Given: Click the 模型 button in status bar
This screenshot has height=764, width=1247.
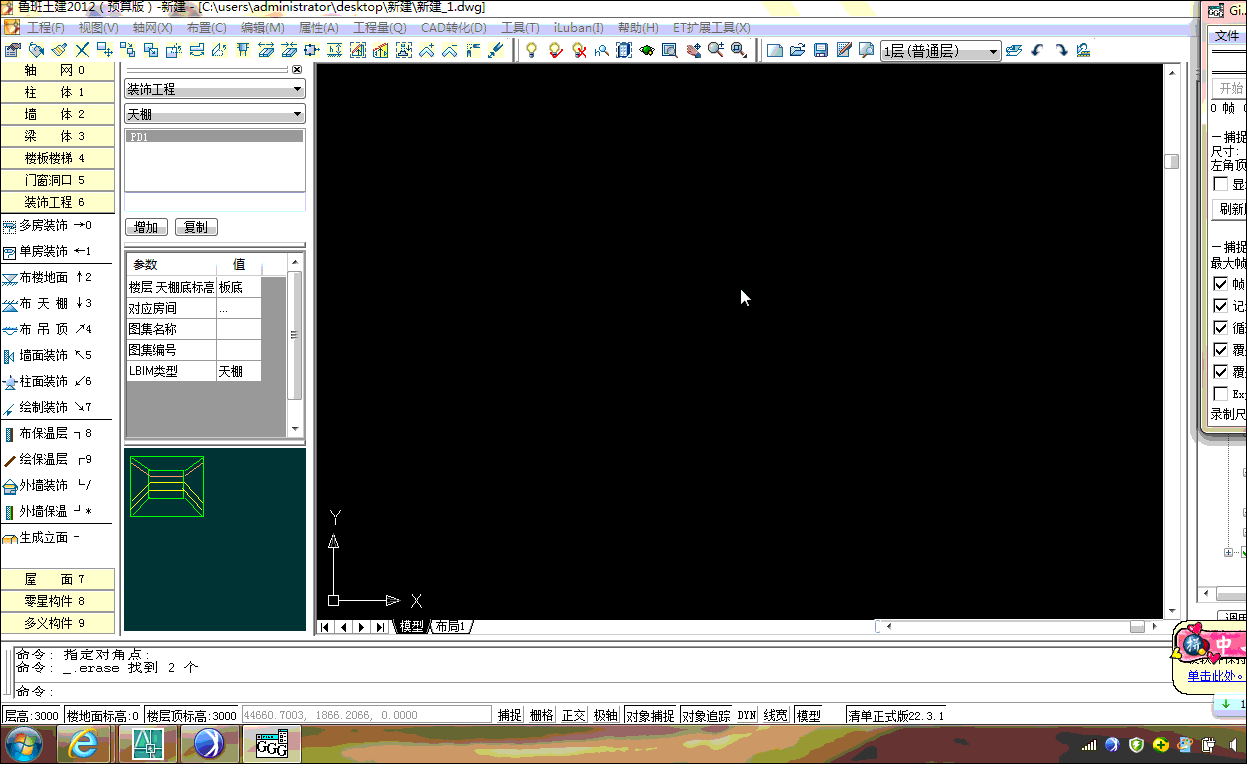Looking at the screenshot, I should 808,715.
